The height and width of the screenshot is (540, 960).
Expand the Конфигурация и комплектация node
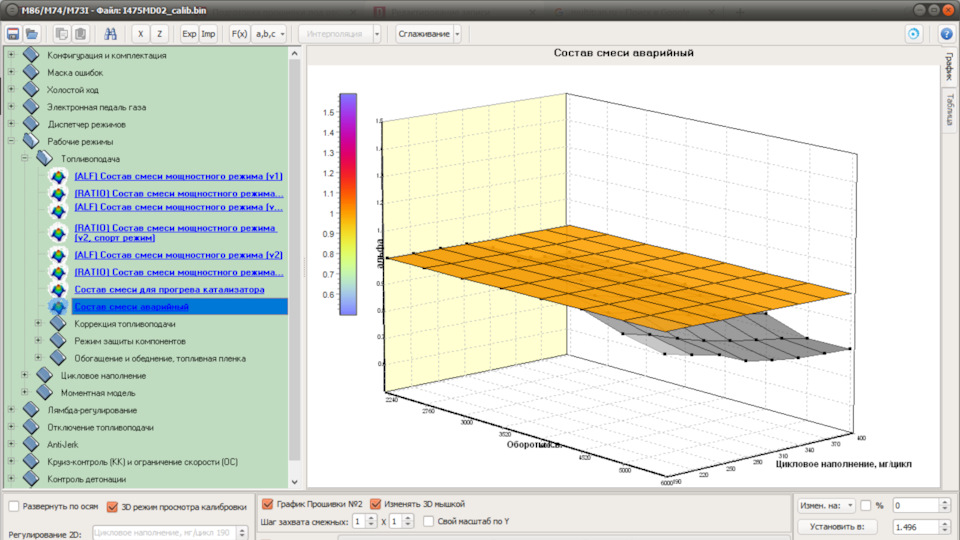click(x=11, y=55)
